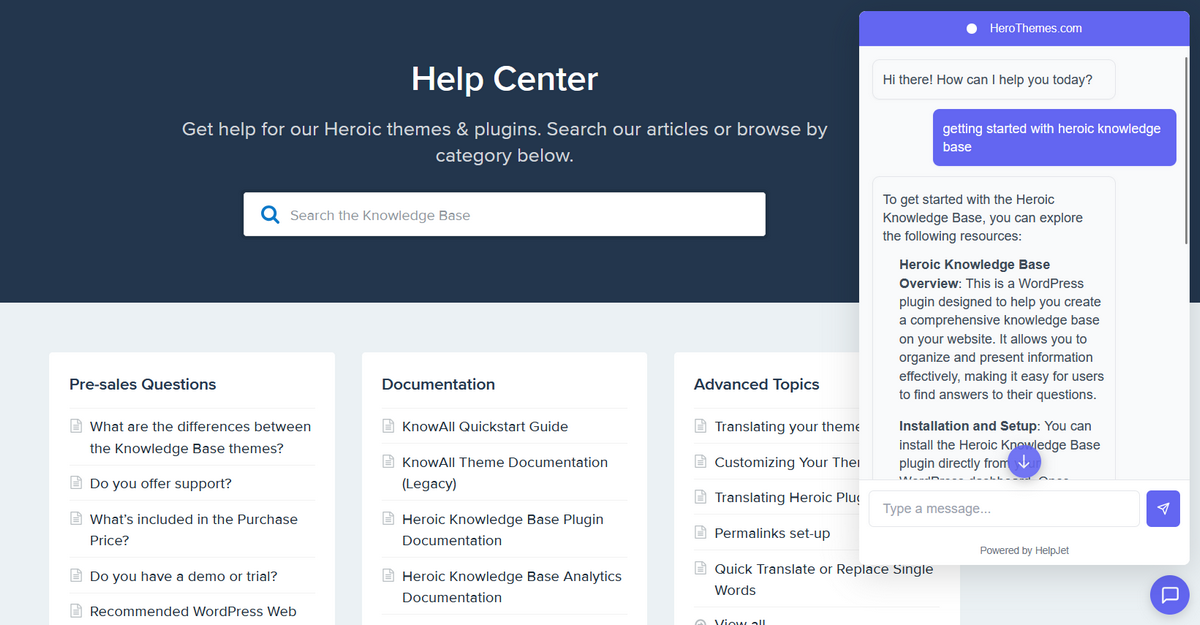
Task: Click the HeroThemes.com chat header
Action: (x=1024, y=28)
